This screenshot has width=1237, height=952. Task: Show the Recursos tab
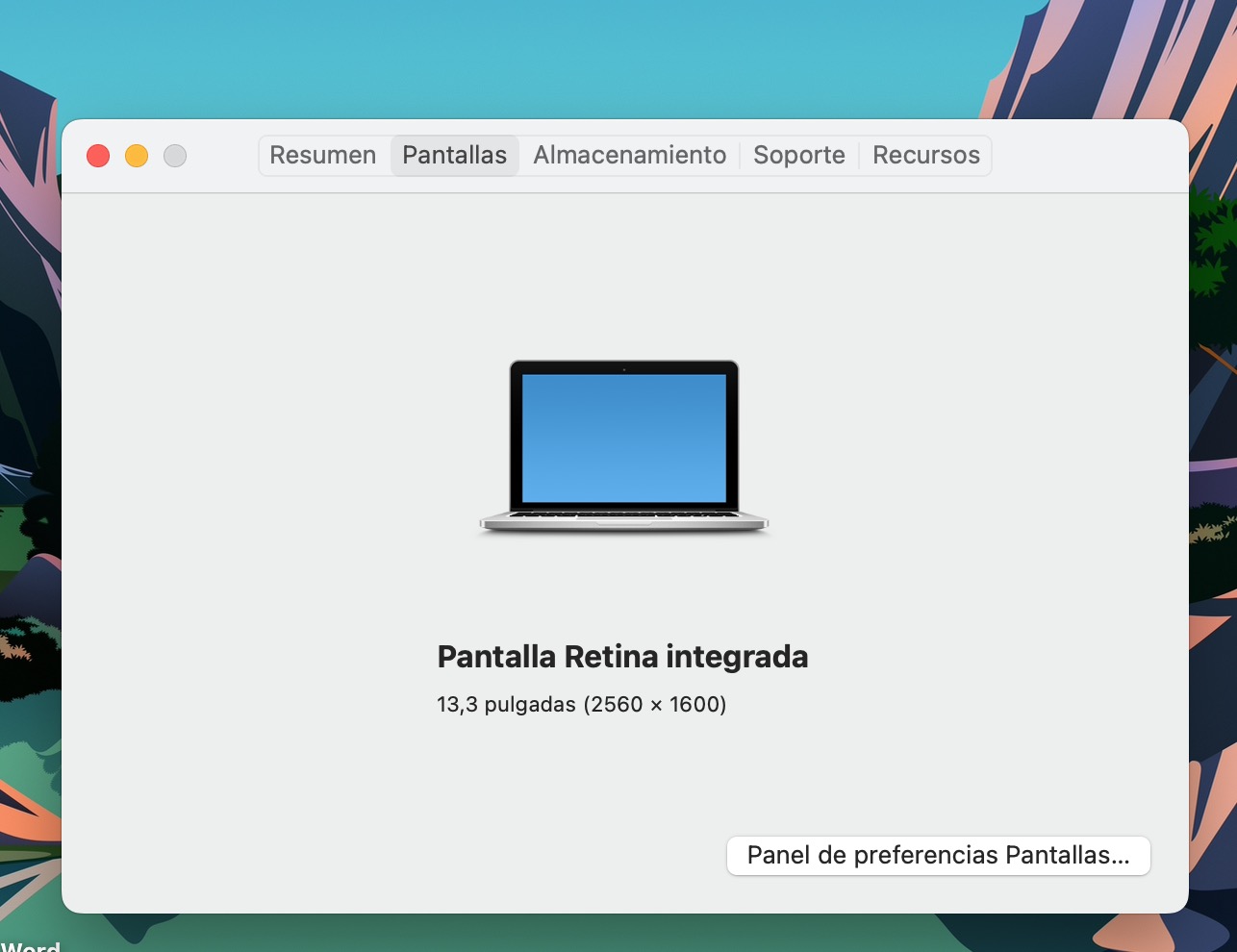925,156
